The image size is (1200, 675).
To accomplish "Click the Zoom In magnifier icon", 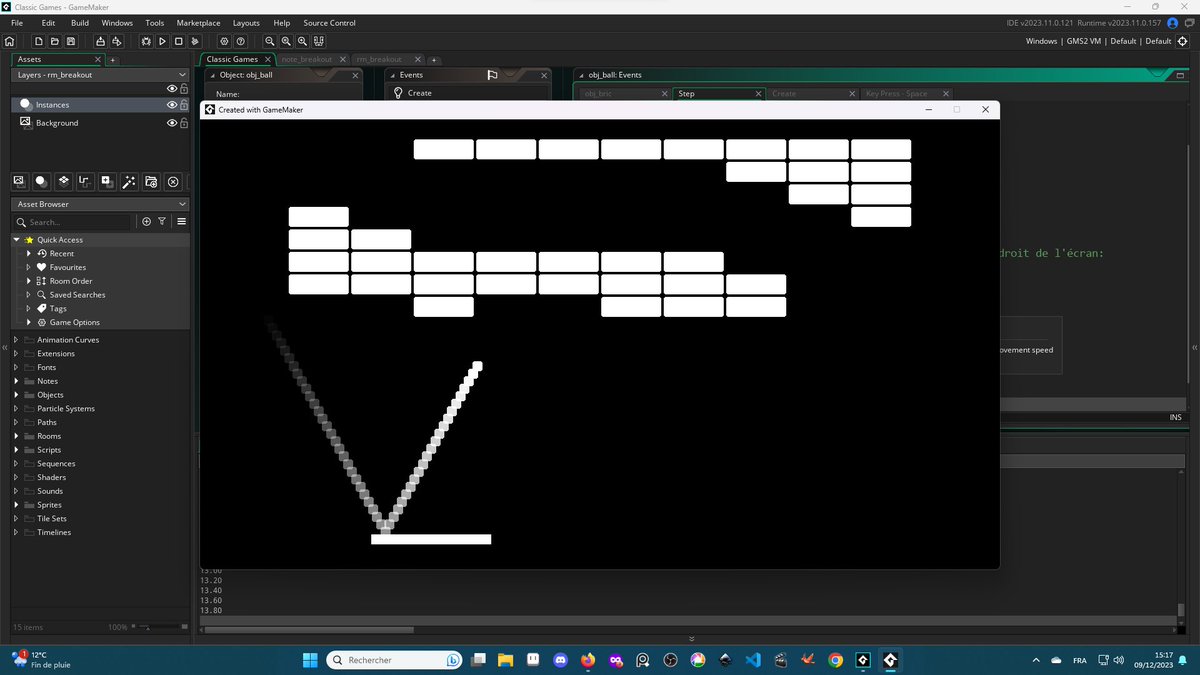I will (x=302, y=41).
